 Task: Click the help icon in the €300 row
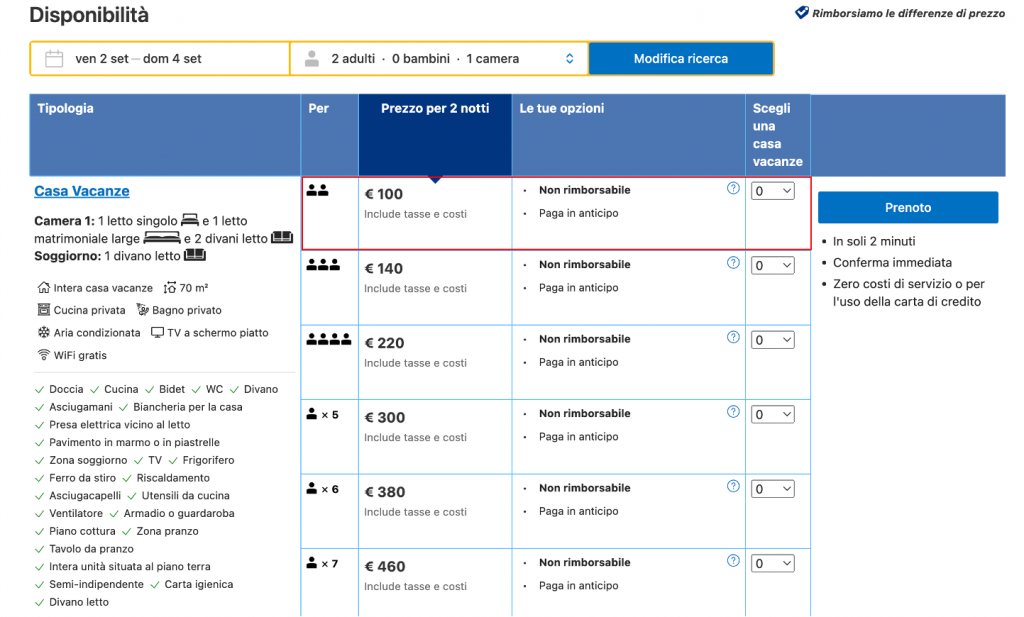[733, 412]
